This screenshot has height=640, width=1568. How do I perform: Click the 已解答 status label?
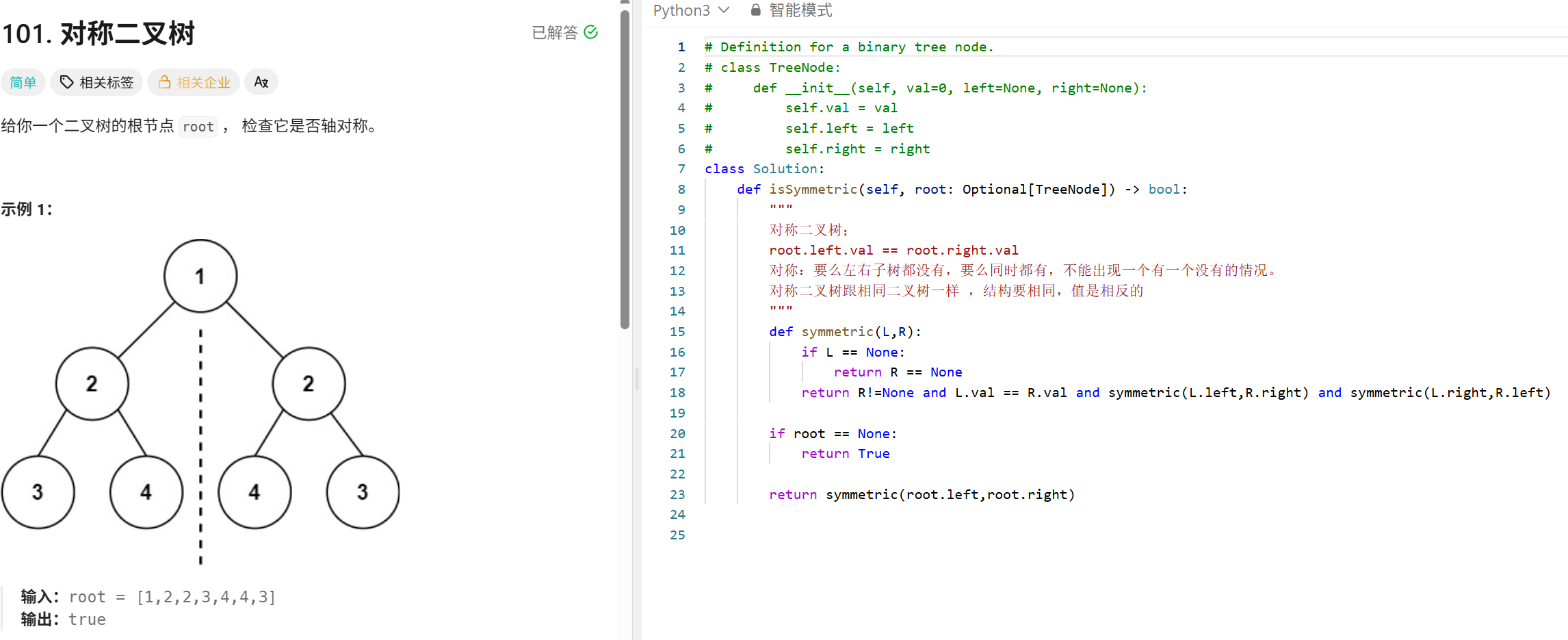pos(555,32)
